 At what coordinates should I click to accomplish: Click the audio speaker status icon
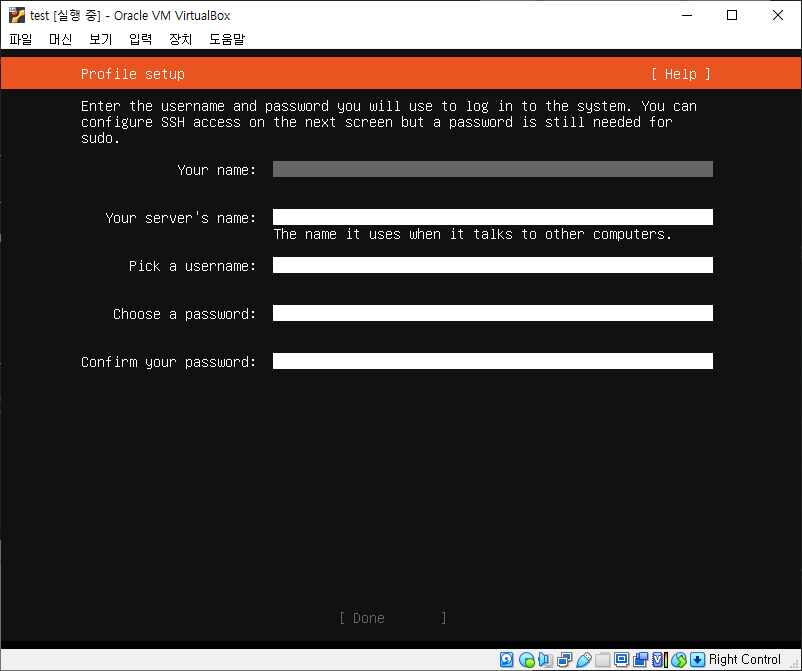[x=545, y=660]
